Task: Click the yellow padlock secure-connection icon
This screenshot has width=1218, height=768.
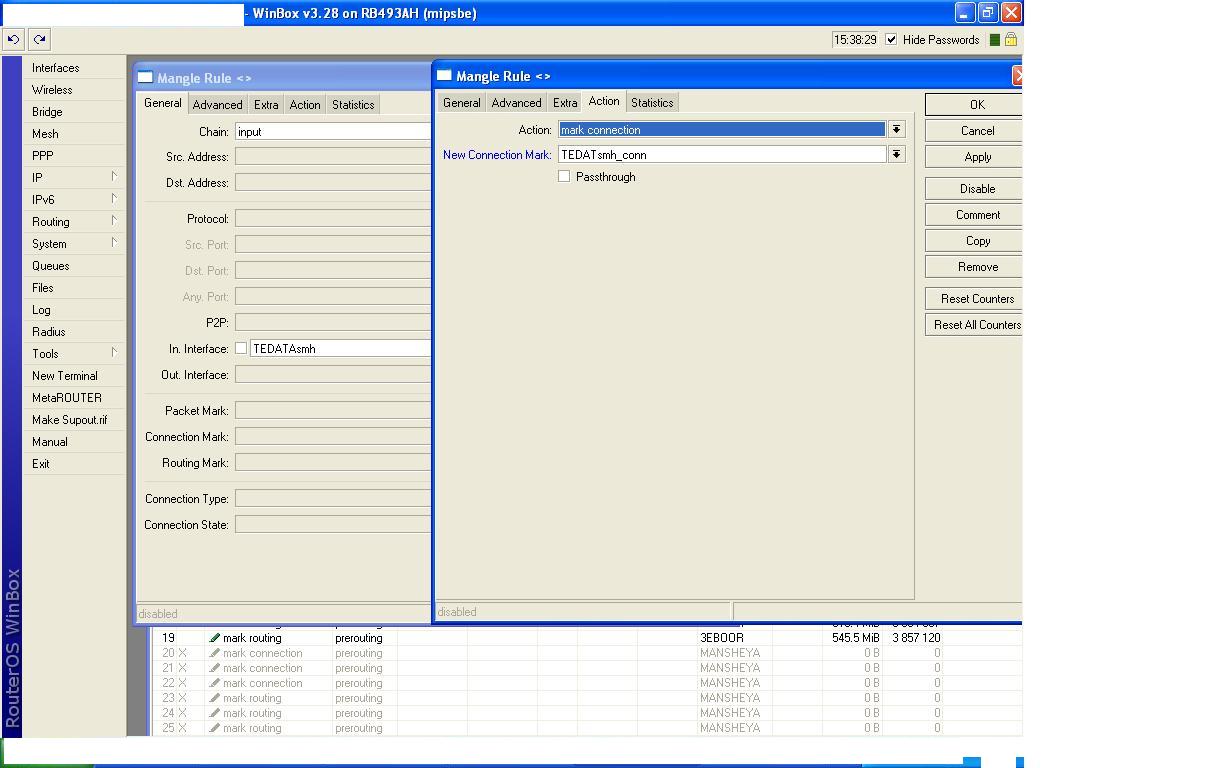Action: (x=1010, y=40)
